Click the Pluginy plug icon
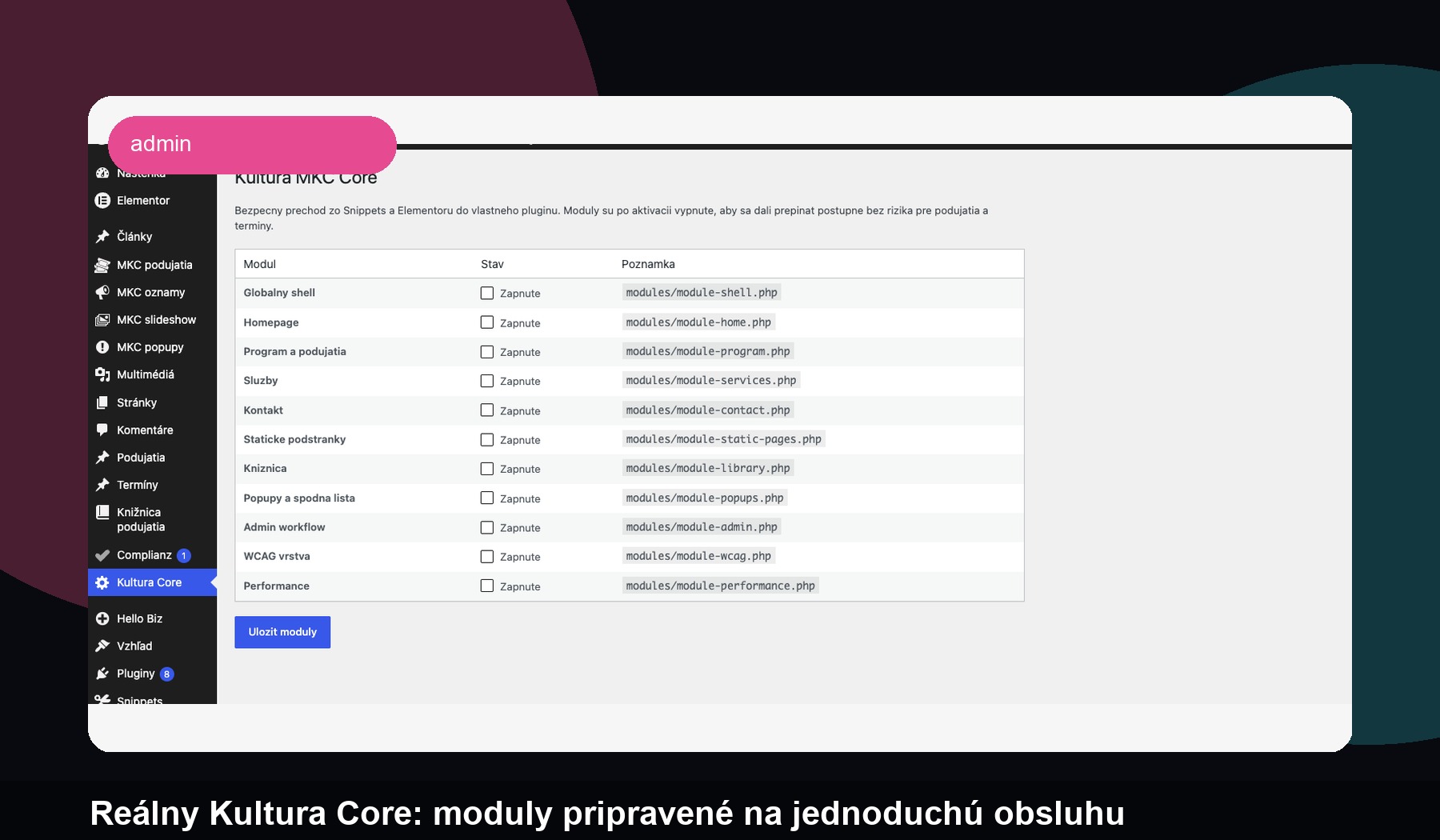The height and width of the screenshot is (840, 1440). coord(102,674)
